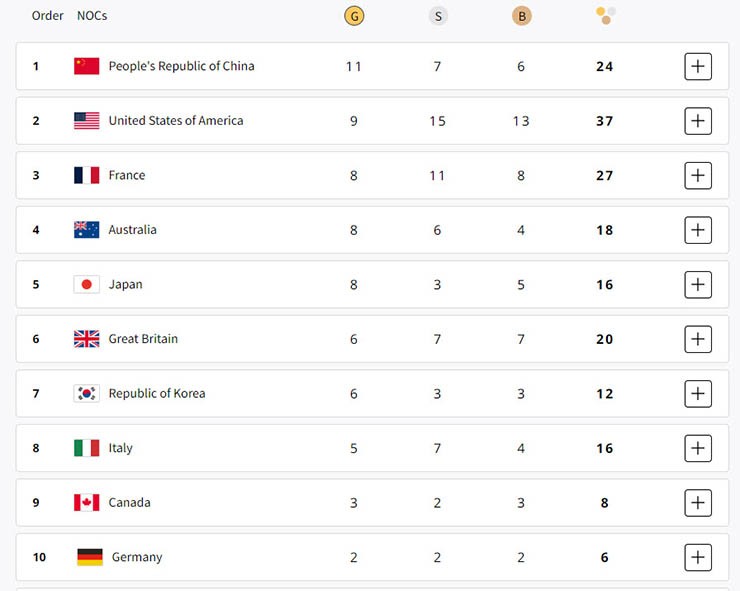
Task: Click the NOCs column header
Action: point(92,16)
